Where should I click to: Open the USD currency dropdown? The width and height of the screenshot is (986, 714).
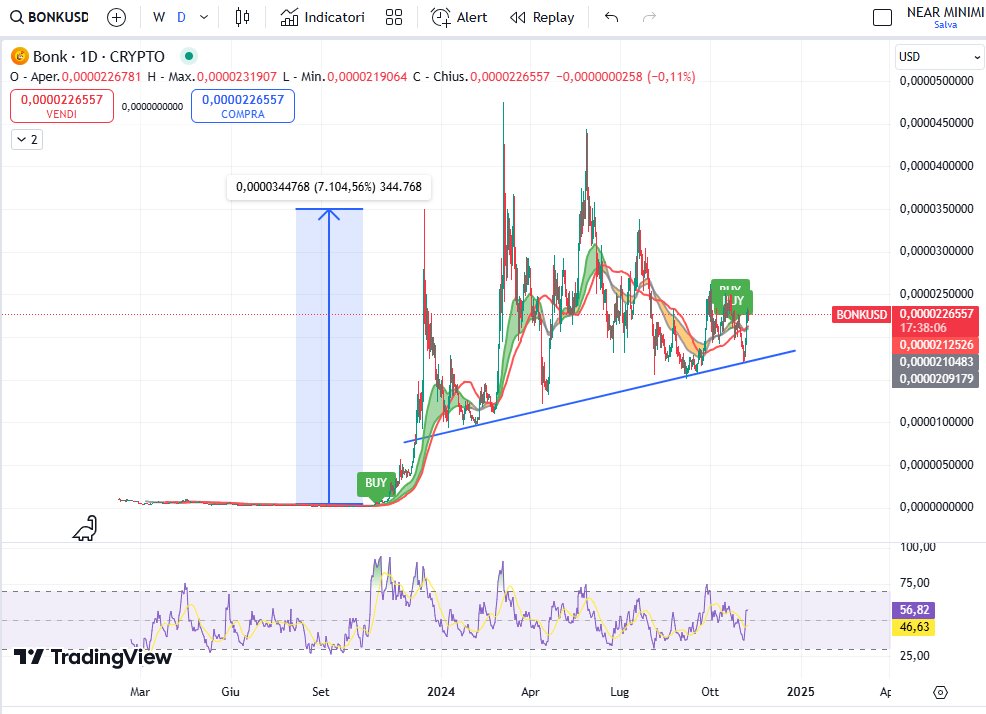click(939, 57)
